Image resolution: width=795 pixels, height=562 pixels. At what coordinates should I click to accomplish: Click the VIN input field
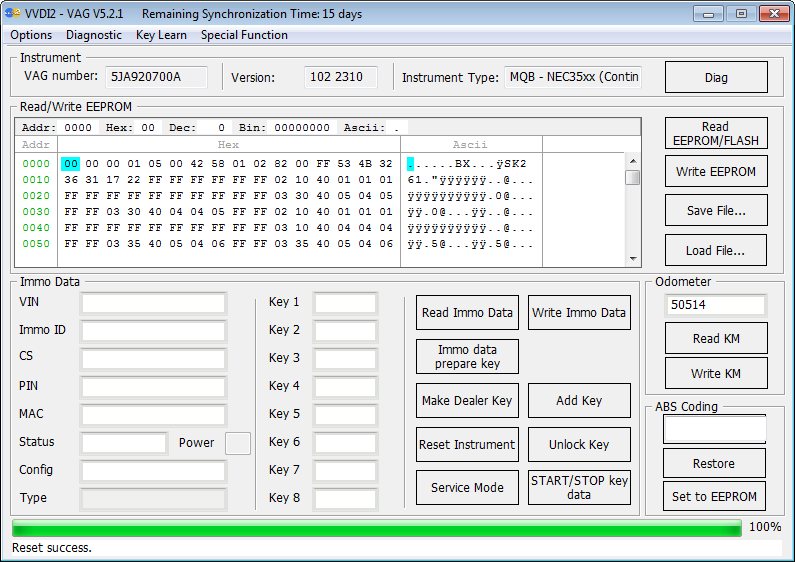(153, 303)
